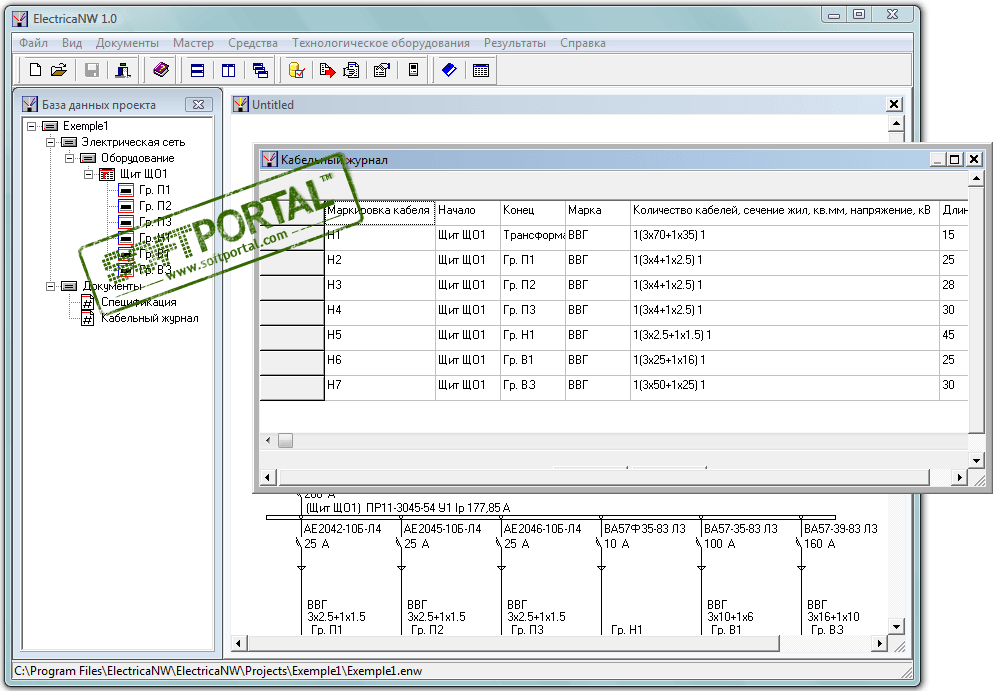Click the Кабельный журнал window title icon

coord(270,159)
